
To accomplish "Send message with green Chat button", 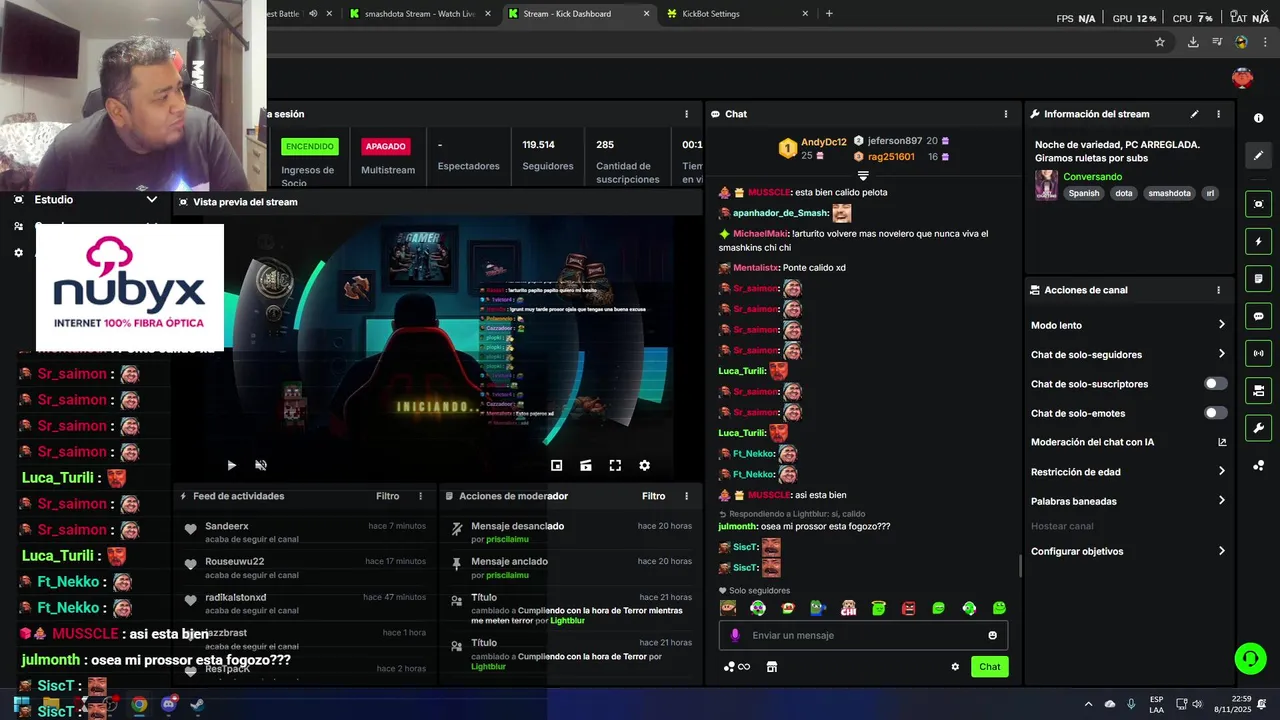I will click(989, 667).
